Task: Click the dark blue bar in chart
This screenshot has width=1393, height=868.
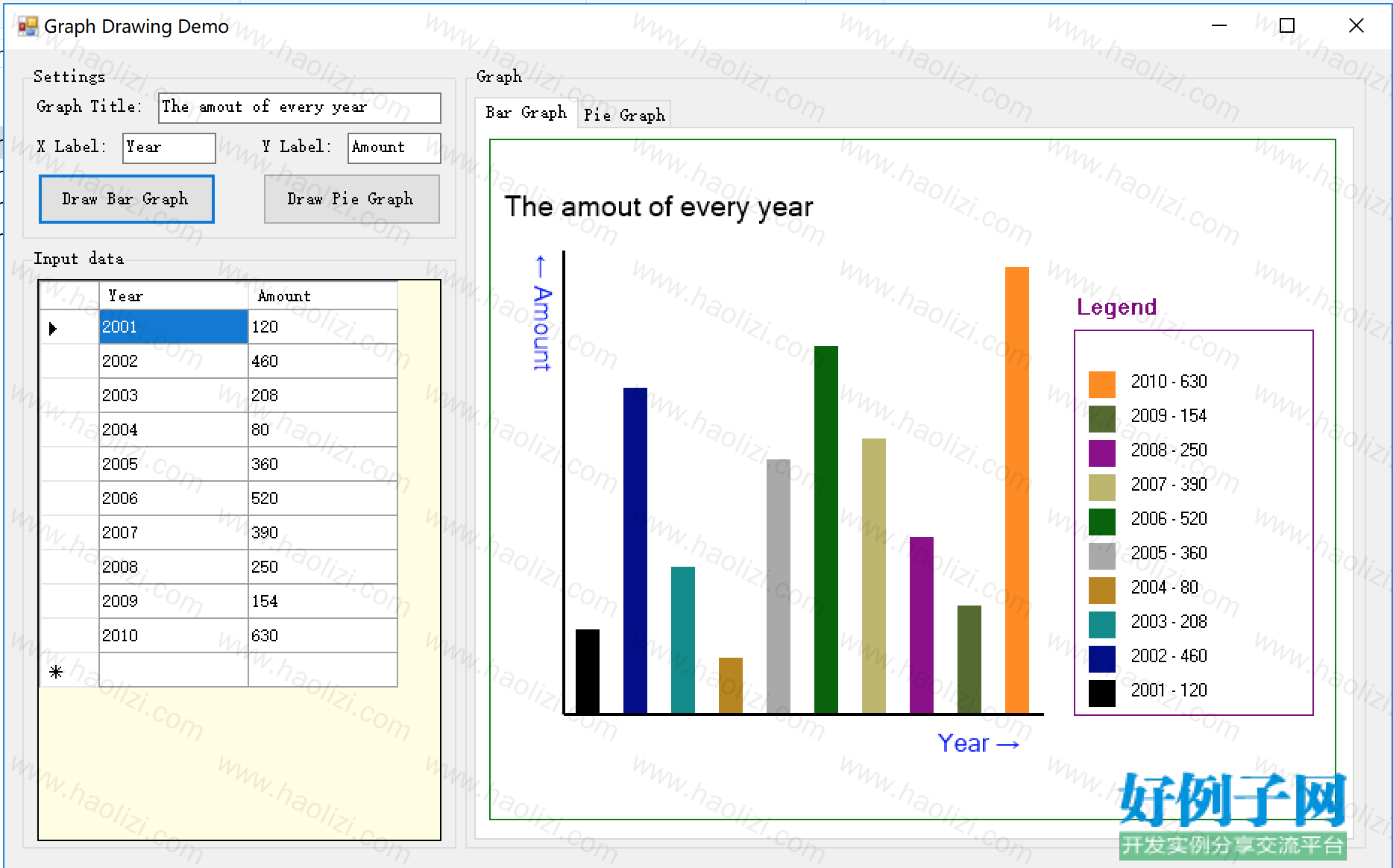Action: coord(635,550)
